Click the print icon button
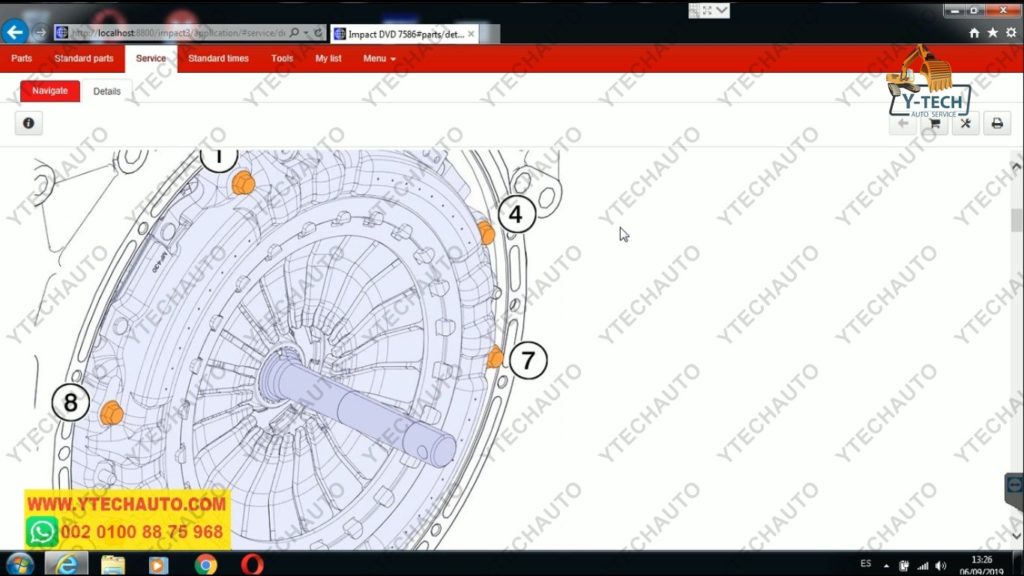The image size is (1024, 576). [997, 123]
